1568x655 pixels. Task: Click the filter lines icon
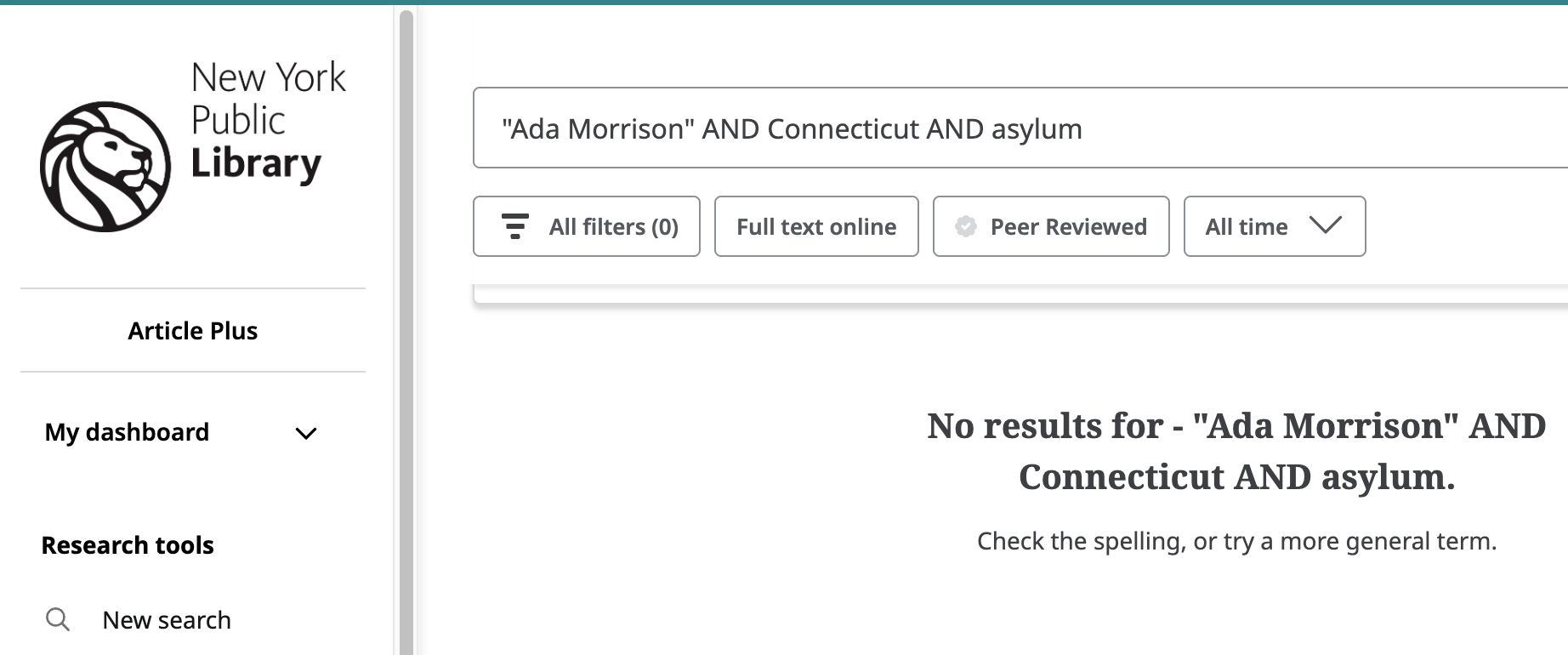tap(515, 226)
